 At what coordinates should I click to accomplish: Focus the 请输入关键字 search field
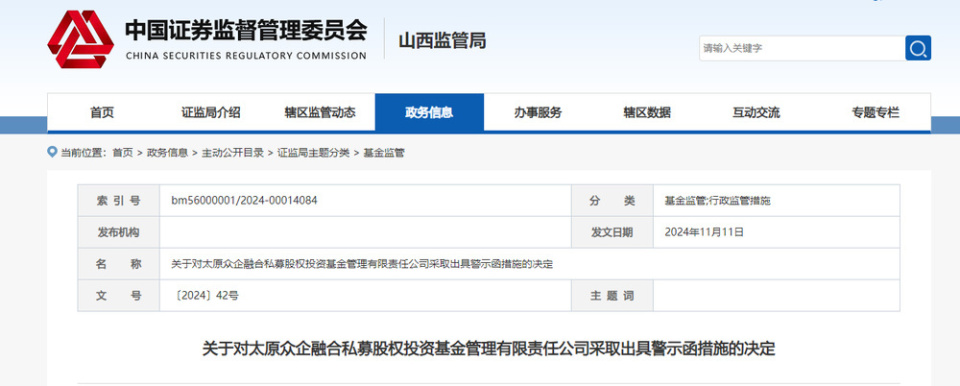(x=802, y=48)
